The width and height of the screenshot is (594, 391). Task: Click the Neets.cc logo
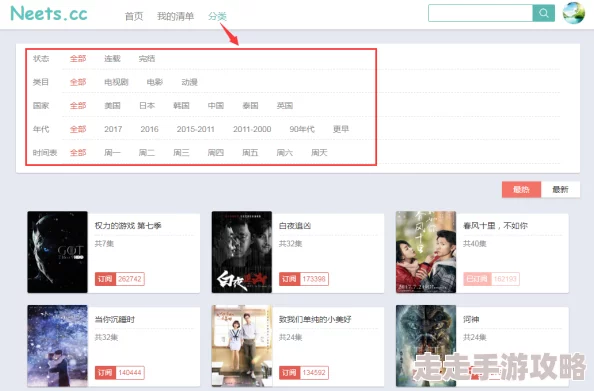coord(49,14)
